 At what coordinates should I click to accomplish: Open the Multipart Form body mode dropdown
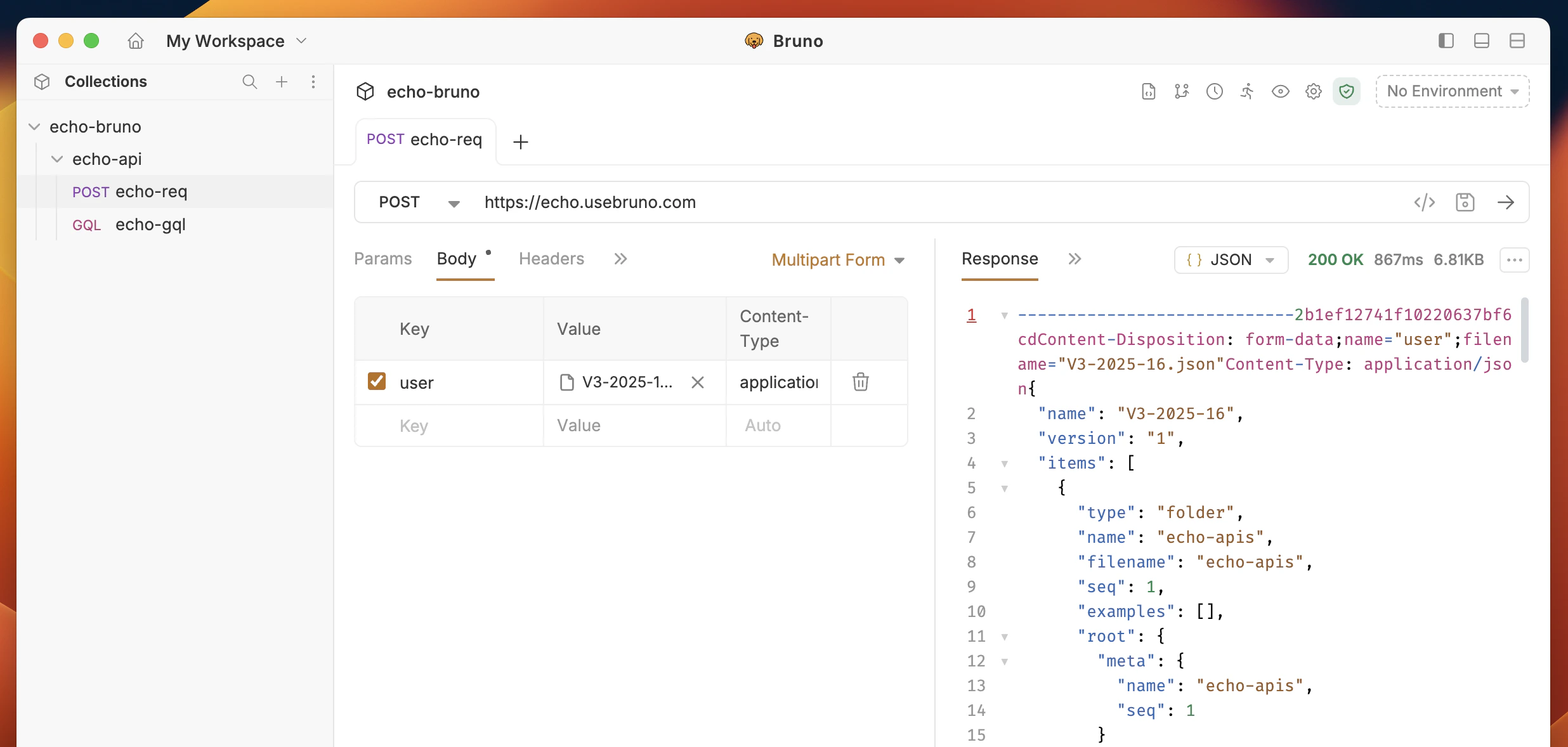[x=837, y=260]
